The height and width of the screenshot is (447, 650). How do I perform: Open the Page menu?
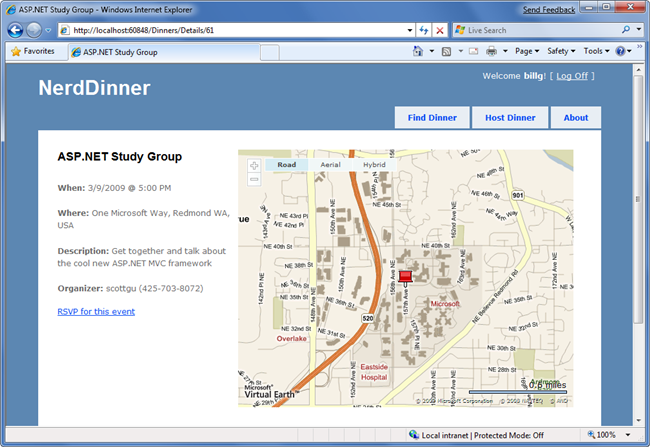tap(527, 51)
